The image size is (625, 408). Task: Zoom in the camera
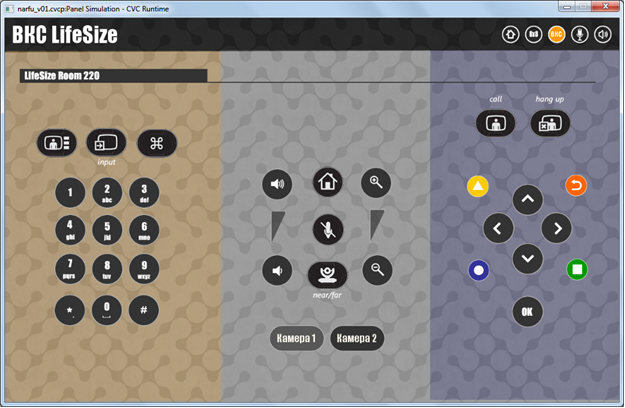376,183
